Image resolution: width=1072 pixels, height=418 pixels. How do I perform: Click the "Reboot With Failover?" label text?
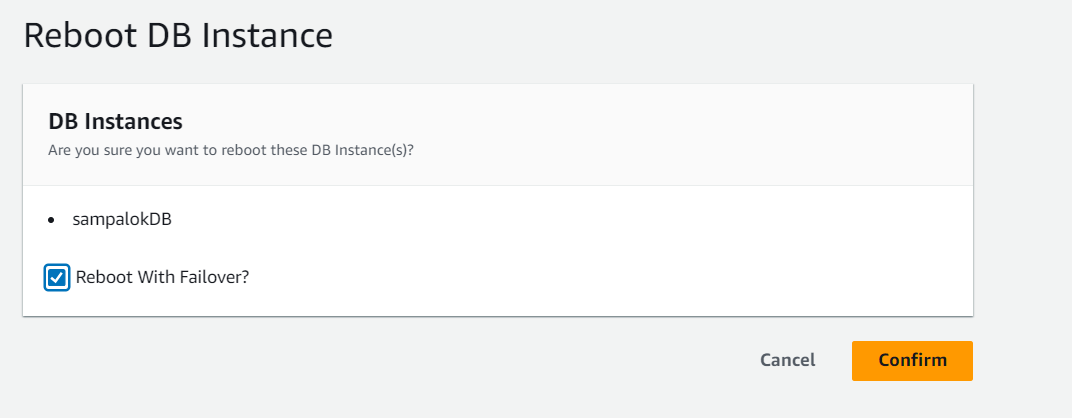coord(162,277)
